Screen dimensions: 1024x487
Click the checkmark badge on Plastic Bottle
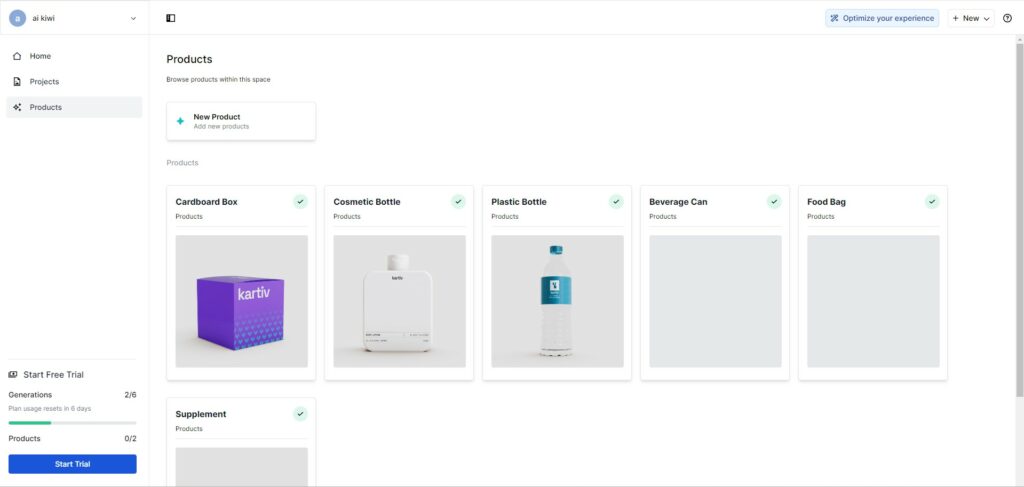[x=616, y=202]
